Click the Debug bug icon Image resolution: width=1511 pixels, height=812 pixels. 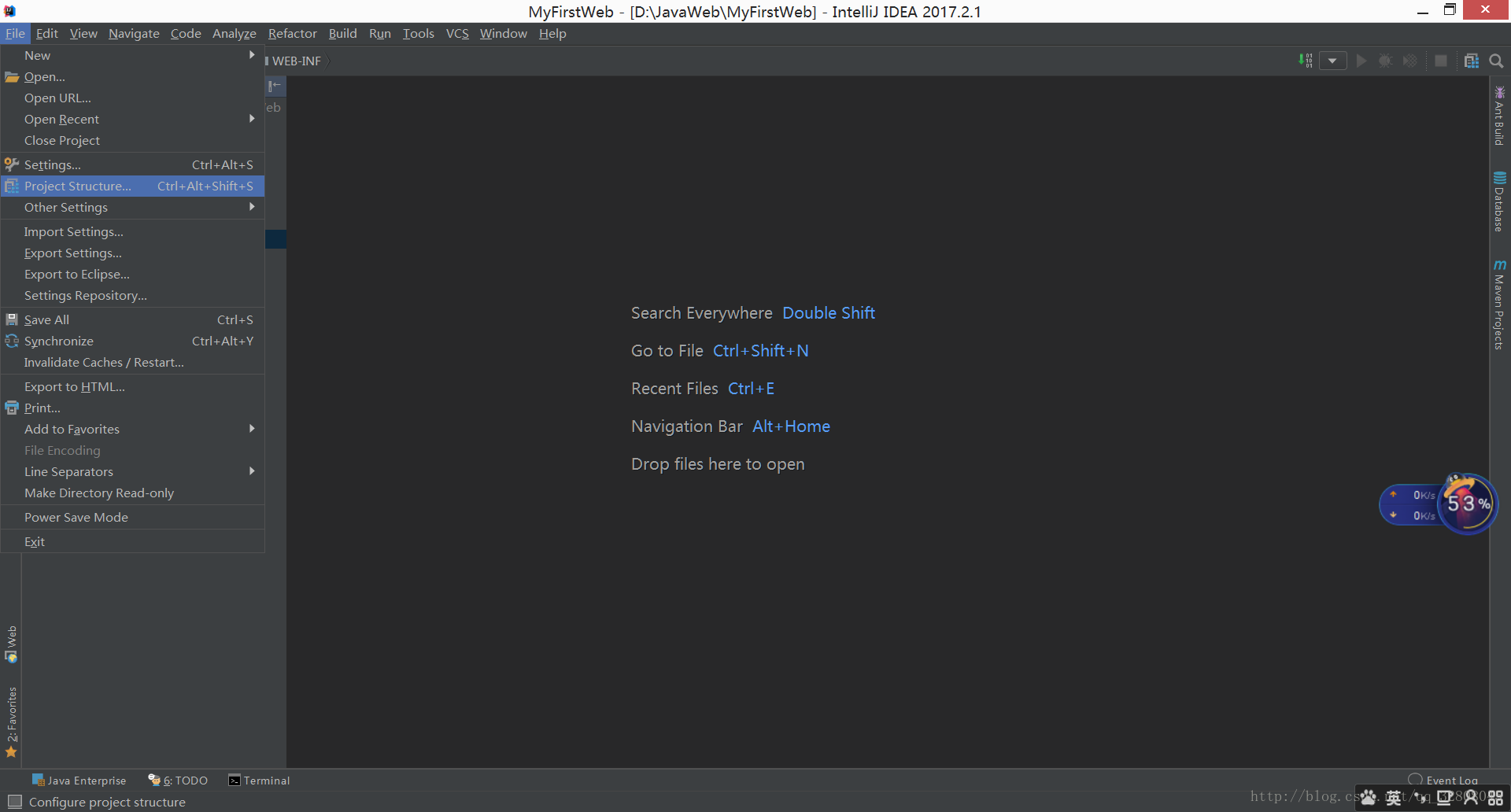coord(1386,61)
